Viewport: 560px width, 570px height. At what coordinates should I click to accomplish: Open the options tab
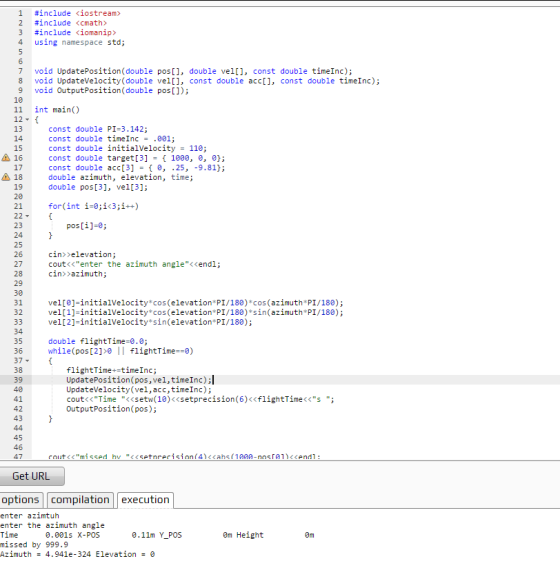tap(21, 500)
